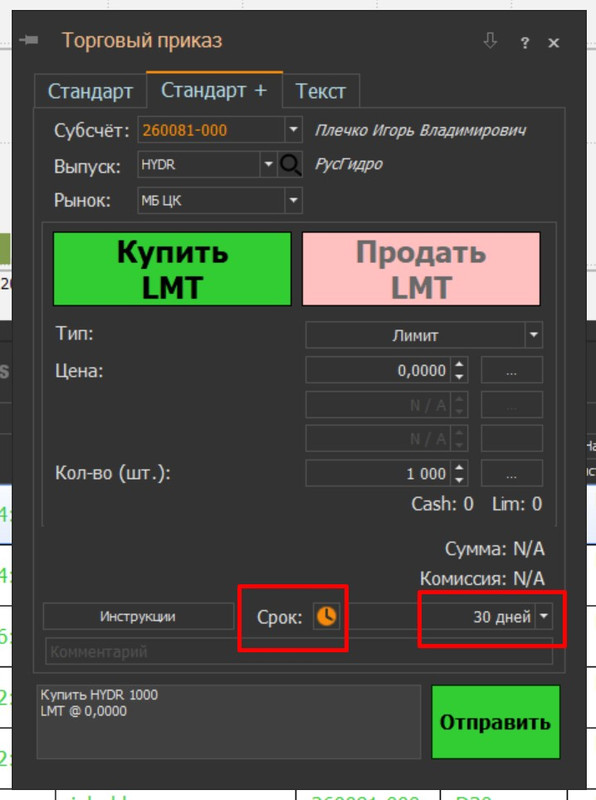
Task: Open the Субсчёт dropdown
Action: pos(293,130)
